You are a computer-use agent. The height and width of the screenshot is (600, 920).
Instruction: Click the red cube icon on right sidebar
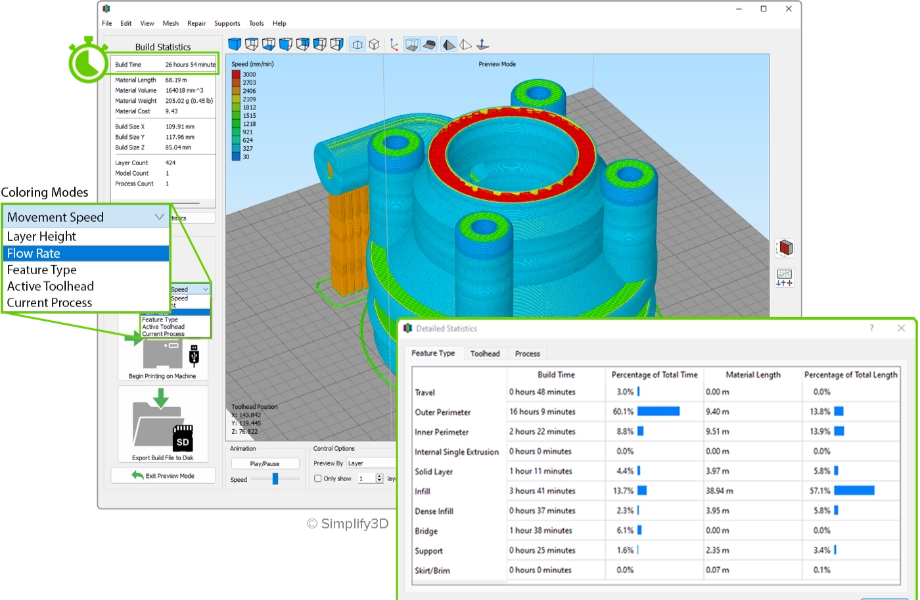coord(785,248)
